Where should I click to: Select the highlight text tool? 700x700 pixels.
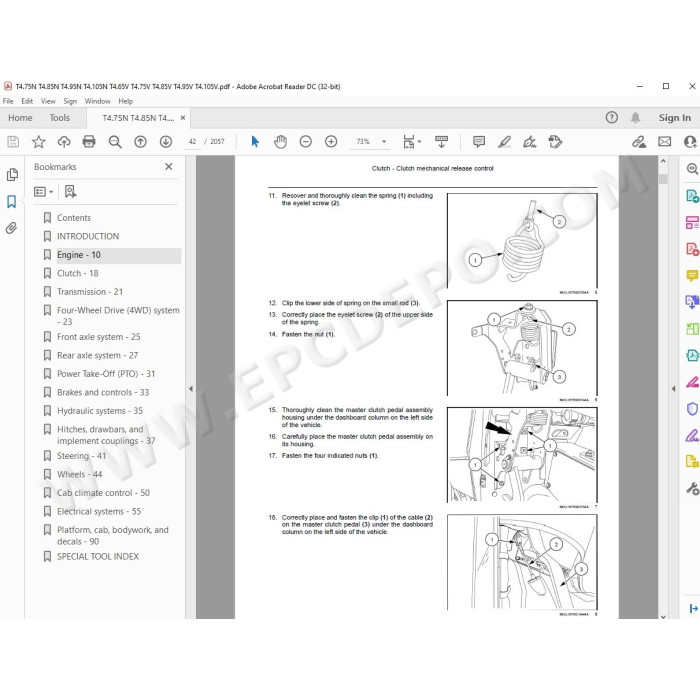point(504,142)
